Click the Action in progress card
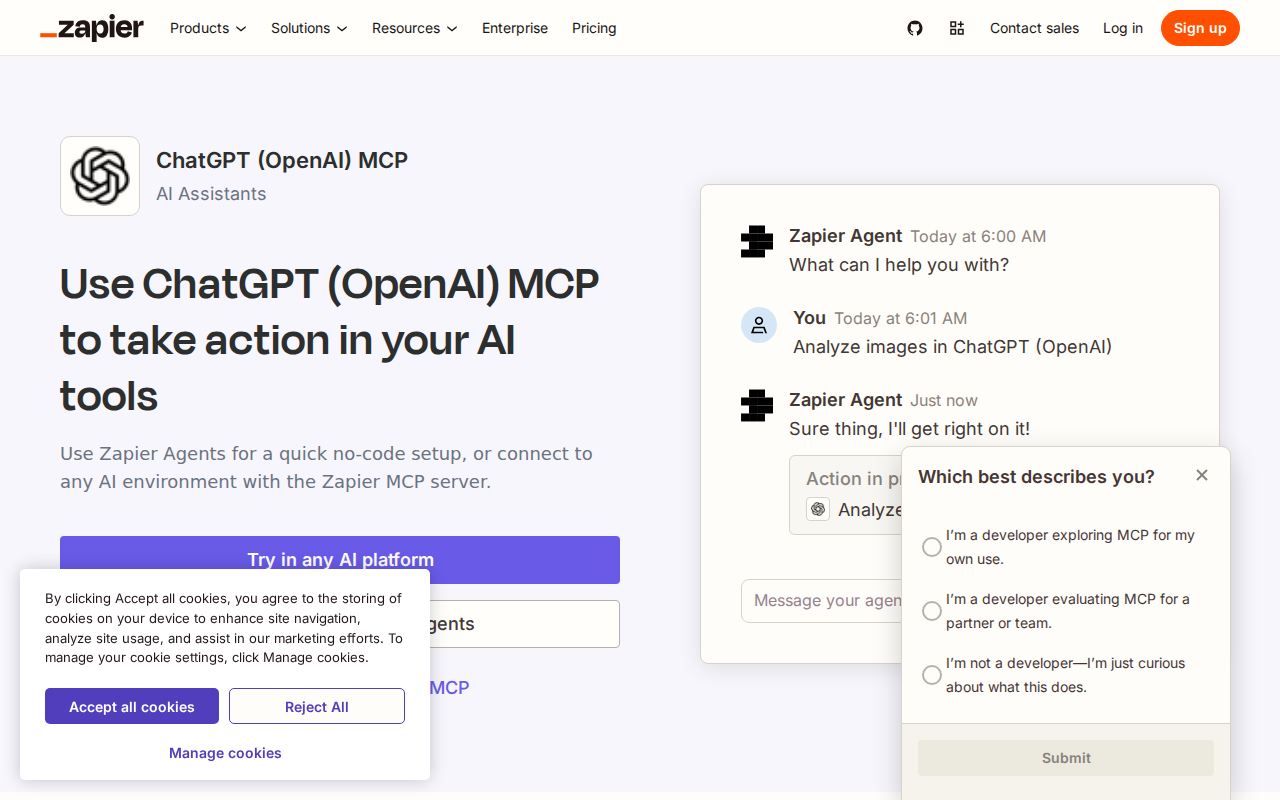 846,495
